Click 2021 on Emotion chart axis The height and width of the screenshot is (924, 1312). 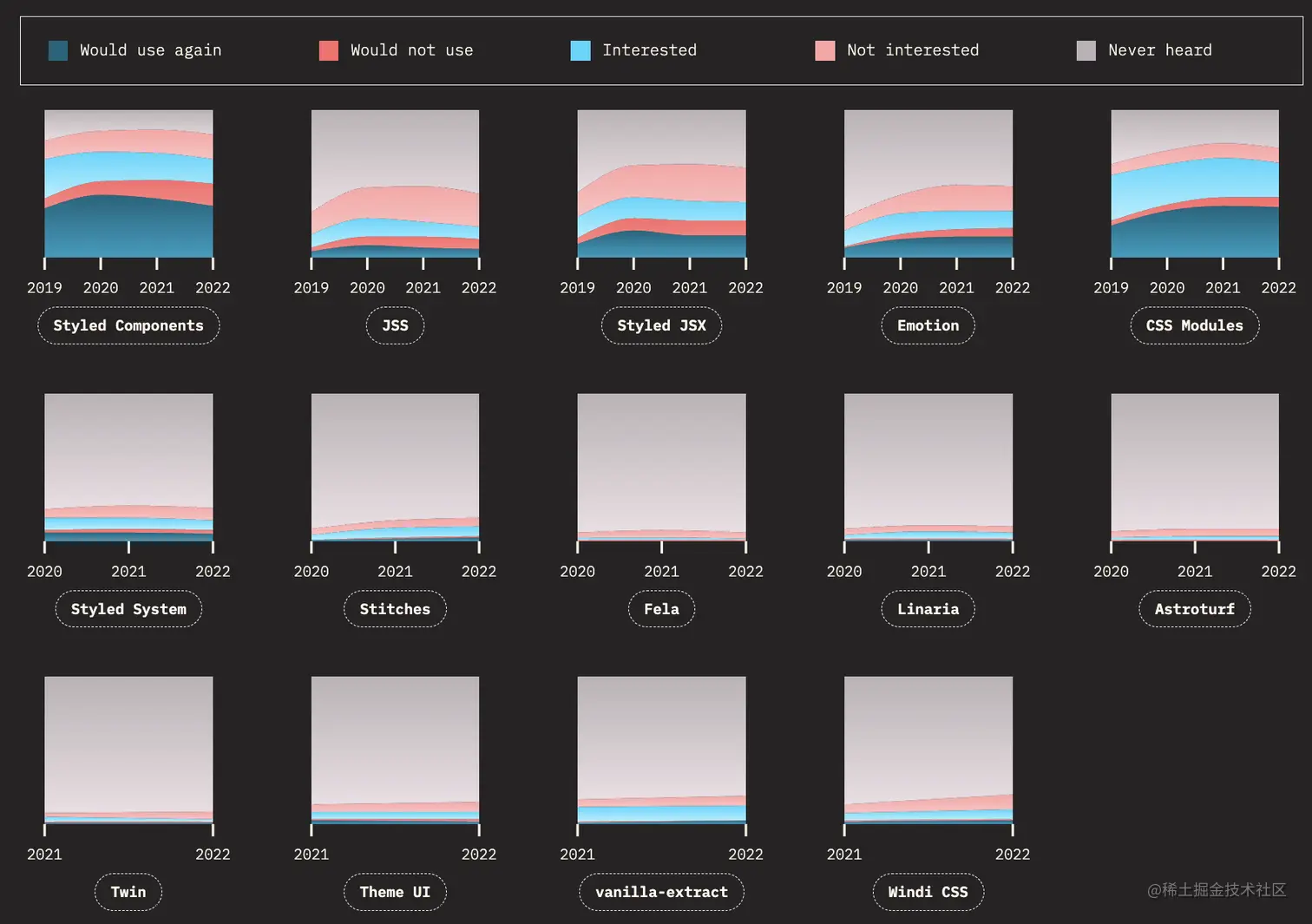[x=956, y=288]
